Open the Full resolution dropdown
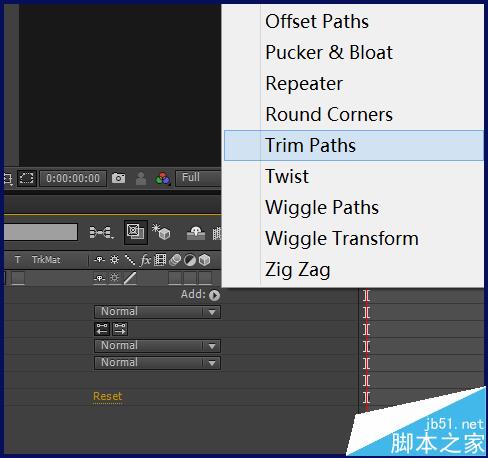 (198, 178)
